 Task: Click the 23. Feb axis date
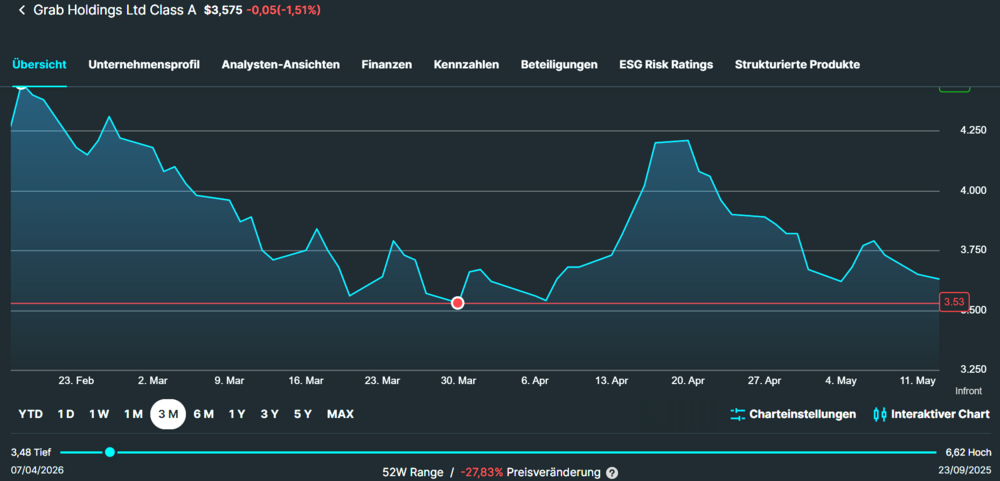point(76,380)
